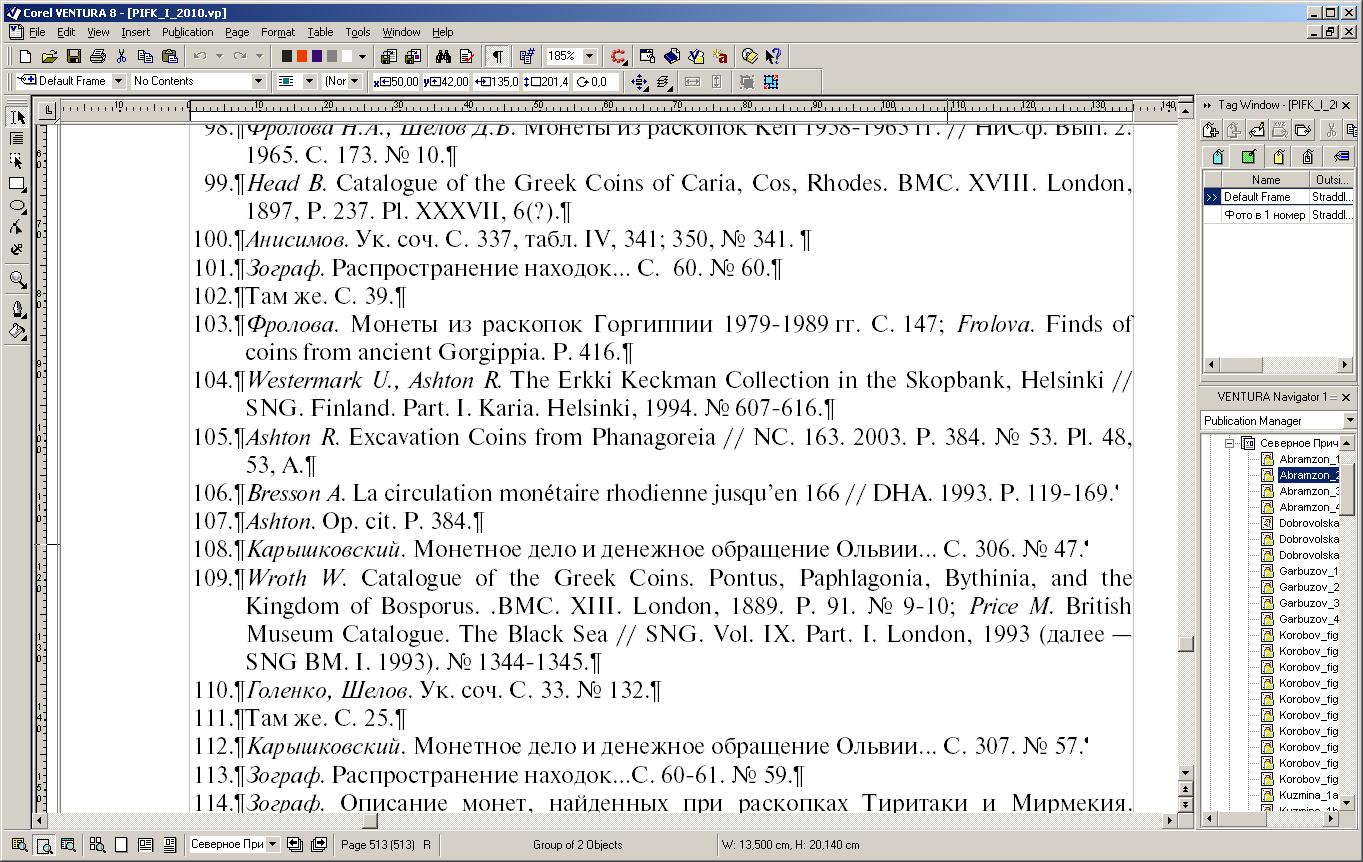Save publication using floppy disk icon
1363x862 pixels.
coord(73,57)
